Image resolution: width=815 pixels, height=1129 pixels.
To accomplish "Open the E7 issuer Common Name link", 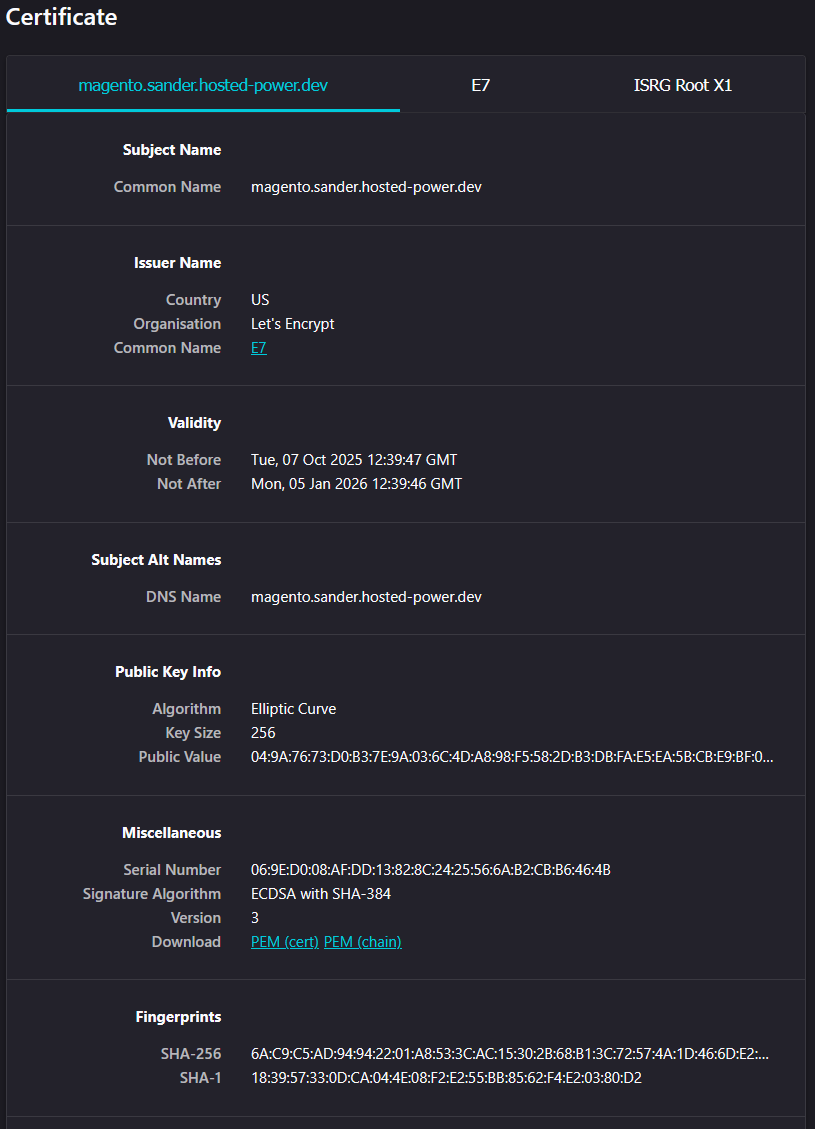I will click(x=258, y=347).
